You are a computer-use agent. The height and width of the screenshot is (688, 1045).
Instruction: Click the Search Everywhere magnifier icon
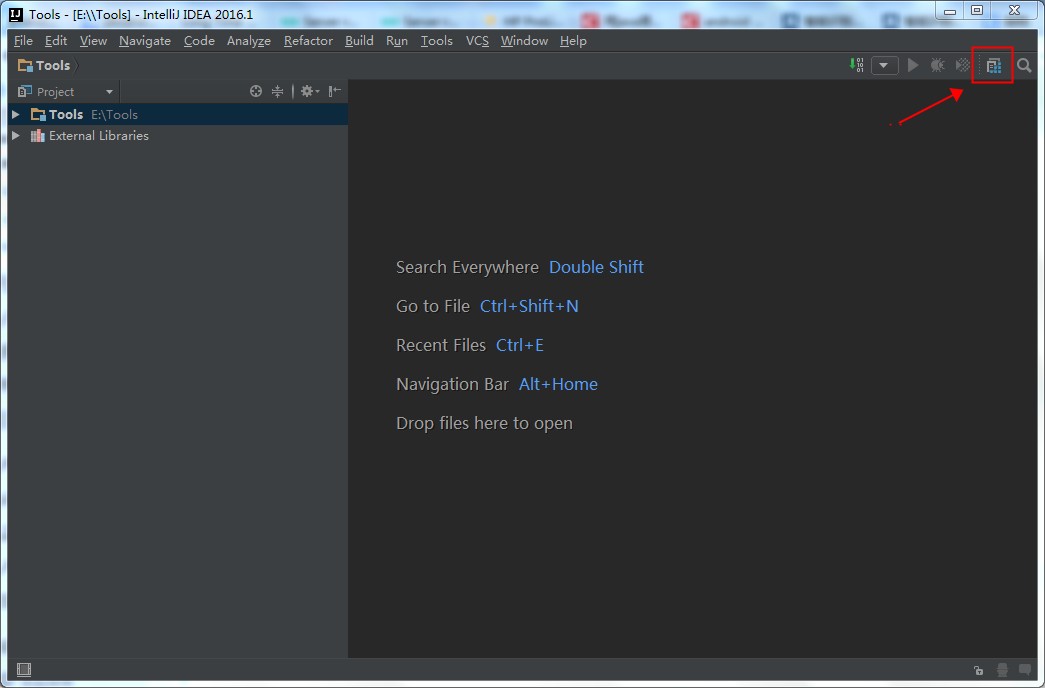(1024, 65)
